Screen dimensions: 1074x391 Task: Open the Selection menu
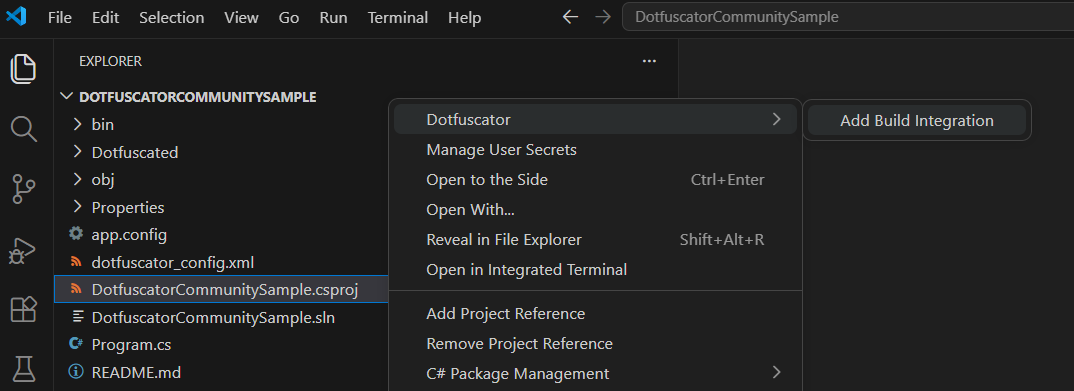pyautogui.click(x=171, y=17)
